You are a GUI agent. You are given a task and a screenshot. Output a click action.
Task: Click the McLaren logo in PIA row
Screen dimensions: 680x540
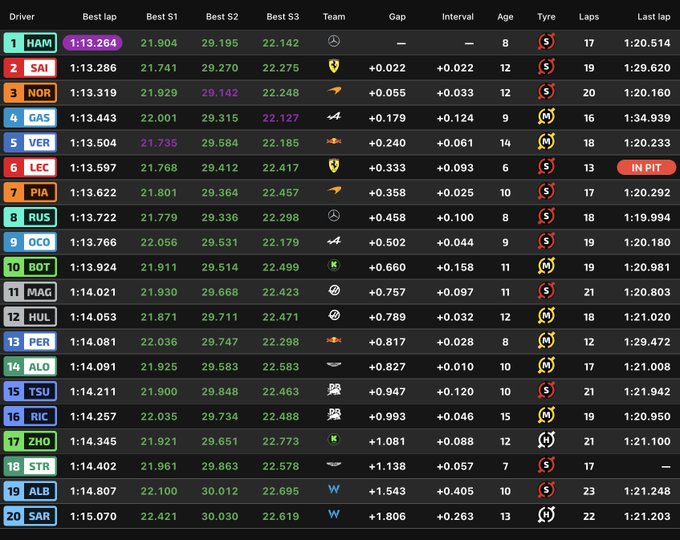click(334, 191)
